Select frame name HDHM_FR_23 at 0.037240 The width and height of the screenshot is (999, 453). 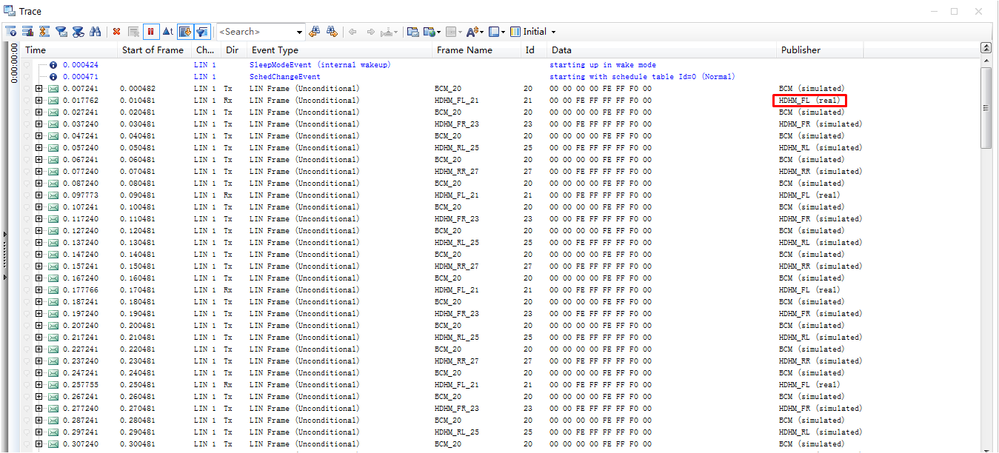[456, 124]
